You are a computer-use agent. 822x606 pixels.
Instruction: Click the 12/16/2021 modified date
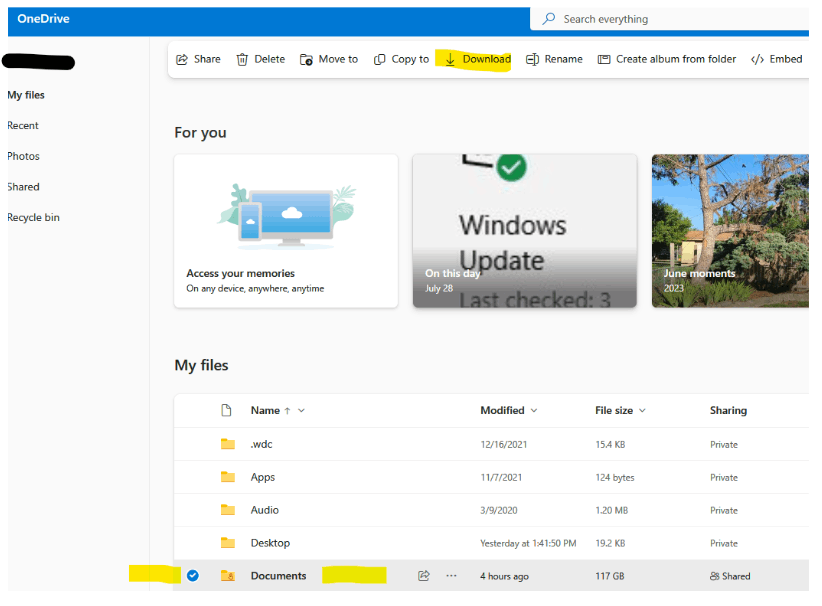[504, 445]
